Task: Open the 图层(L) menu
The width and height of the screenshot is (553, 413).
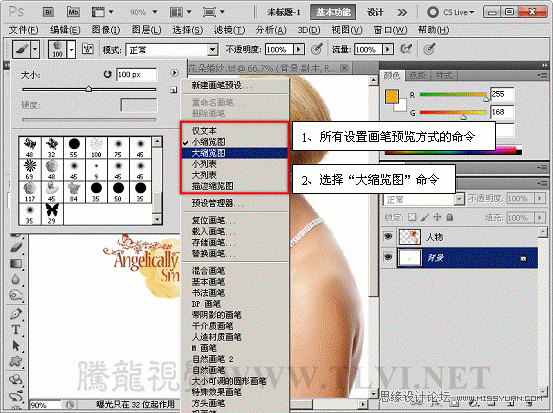Action: point(146,30)
